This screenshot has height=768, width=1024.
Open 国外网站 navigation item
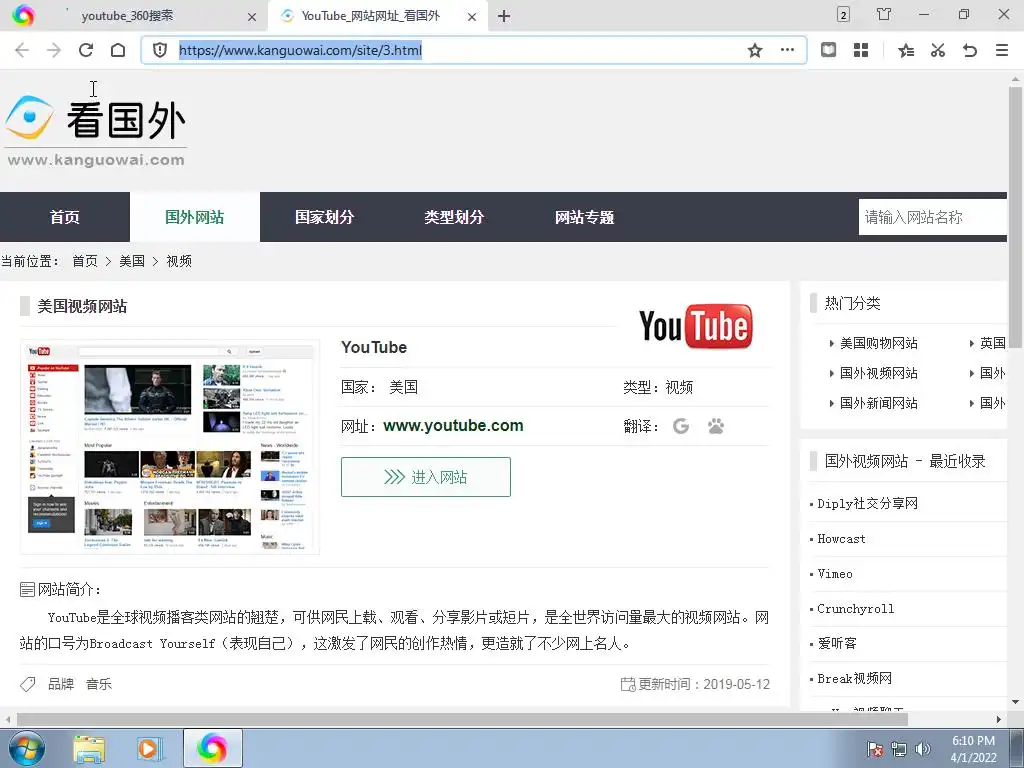tap(195, 217)
